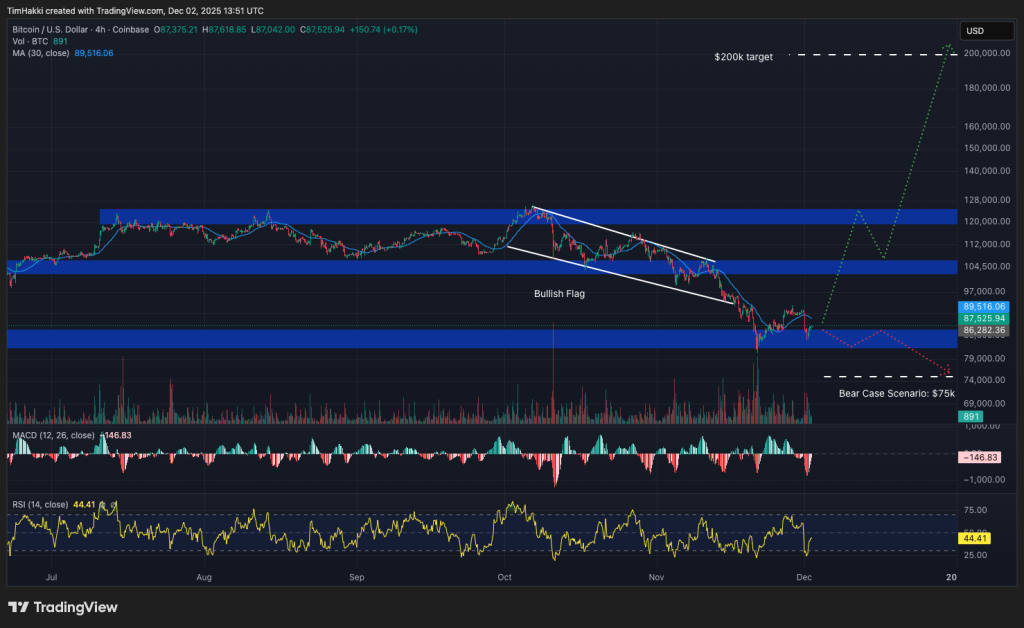Click the red arrowhead at the bear case projection
Viewport: 1024px width, 628px height.
tap(947, 373)
